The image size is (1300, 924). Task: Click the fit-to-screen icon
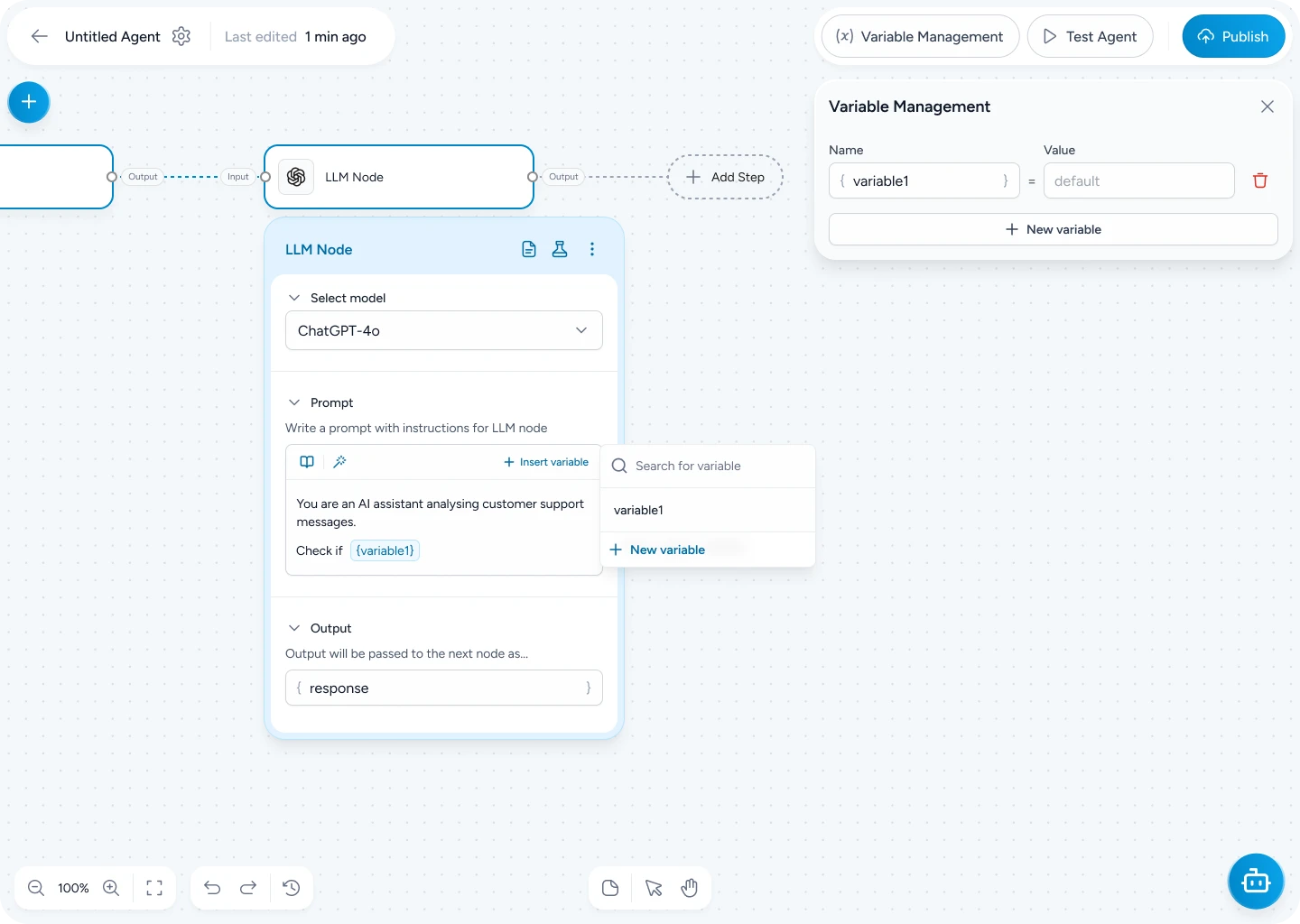154,888
